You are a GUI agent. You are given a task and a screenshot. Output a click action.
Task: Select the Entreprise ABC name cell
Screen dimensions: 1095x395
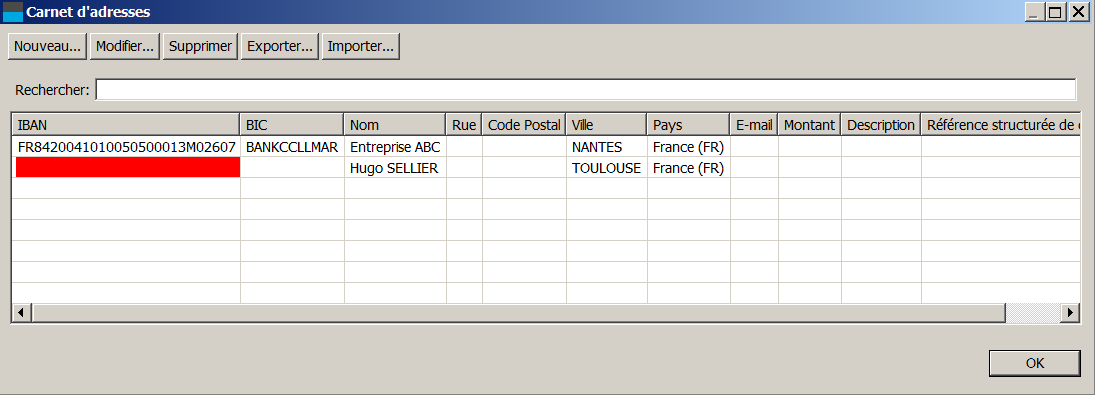(395, 147)
